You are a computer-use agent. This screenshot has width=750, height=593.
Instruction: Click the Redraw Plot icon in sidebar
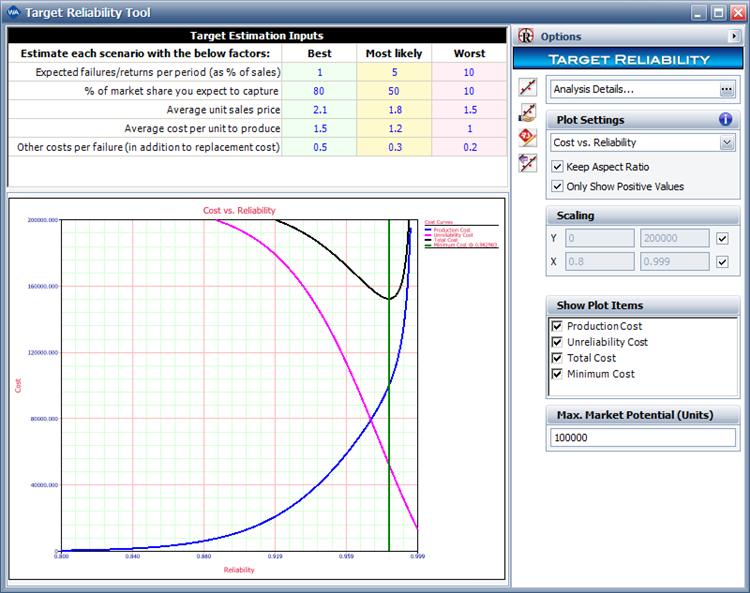528,88
